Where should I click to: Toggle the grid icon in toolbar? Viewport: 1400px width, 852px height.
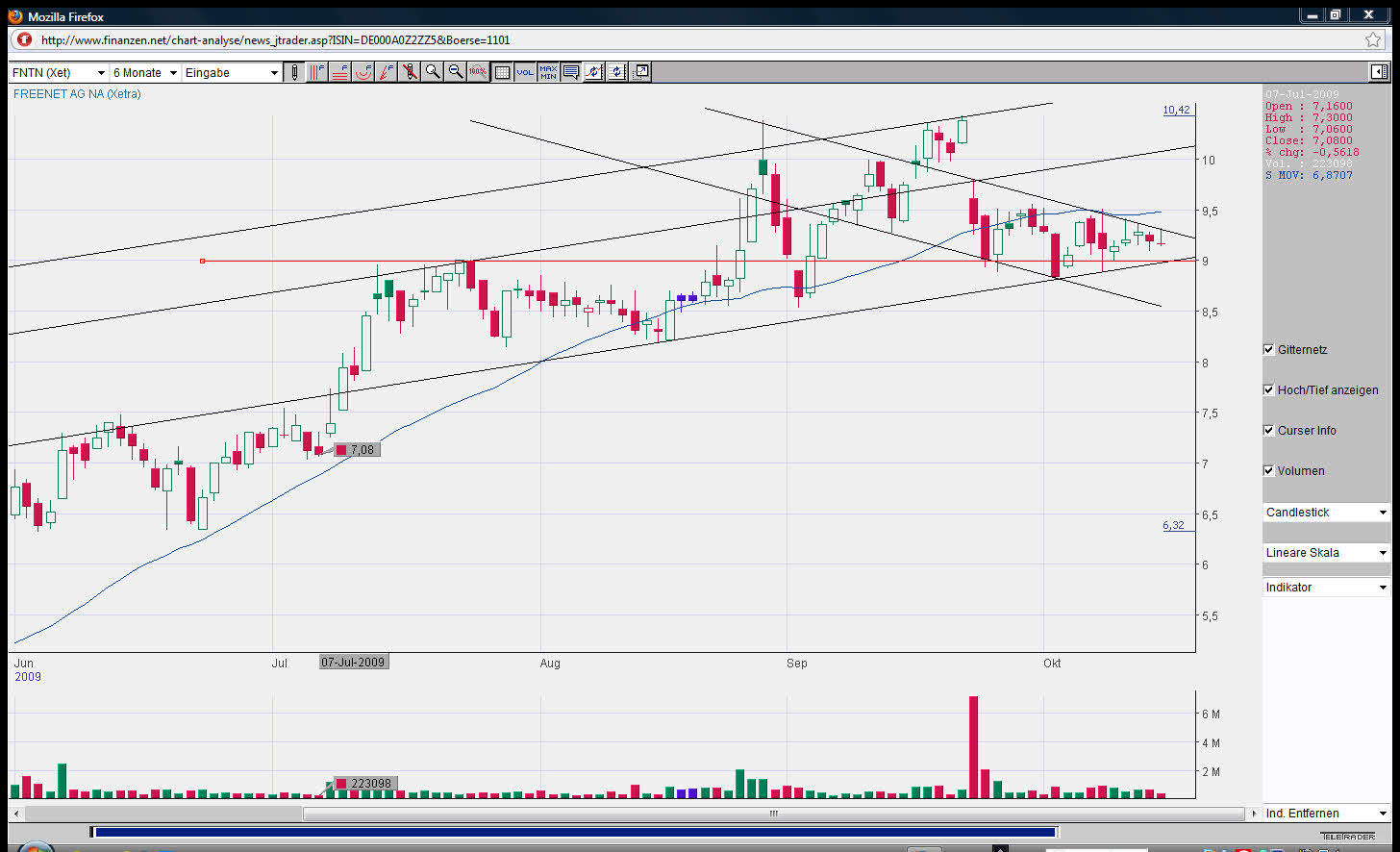click(x=502, y=72)
